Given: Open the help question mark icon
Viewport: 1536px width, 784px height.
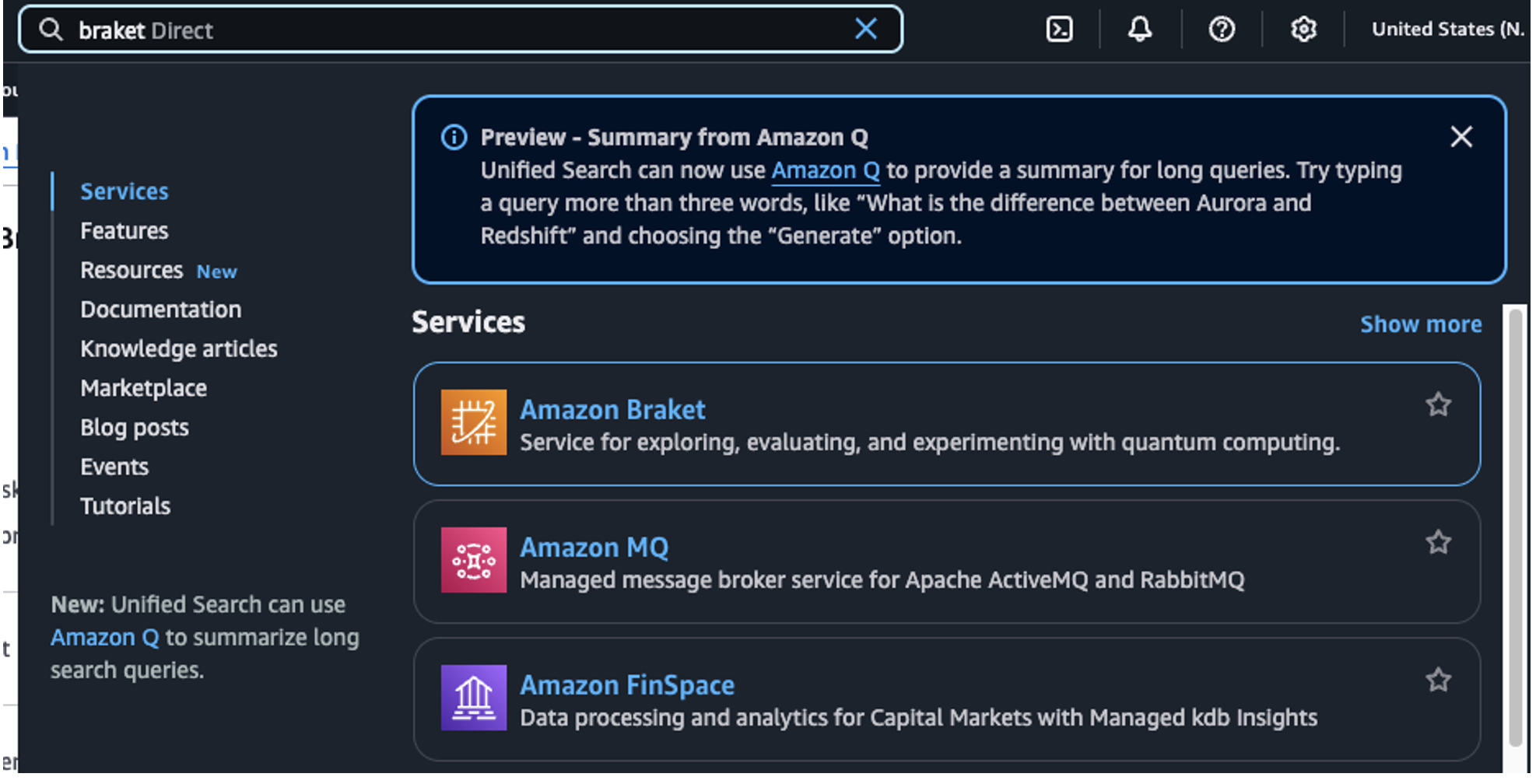Looking at the screenshot, I should (1222, 30).
